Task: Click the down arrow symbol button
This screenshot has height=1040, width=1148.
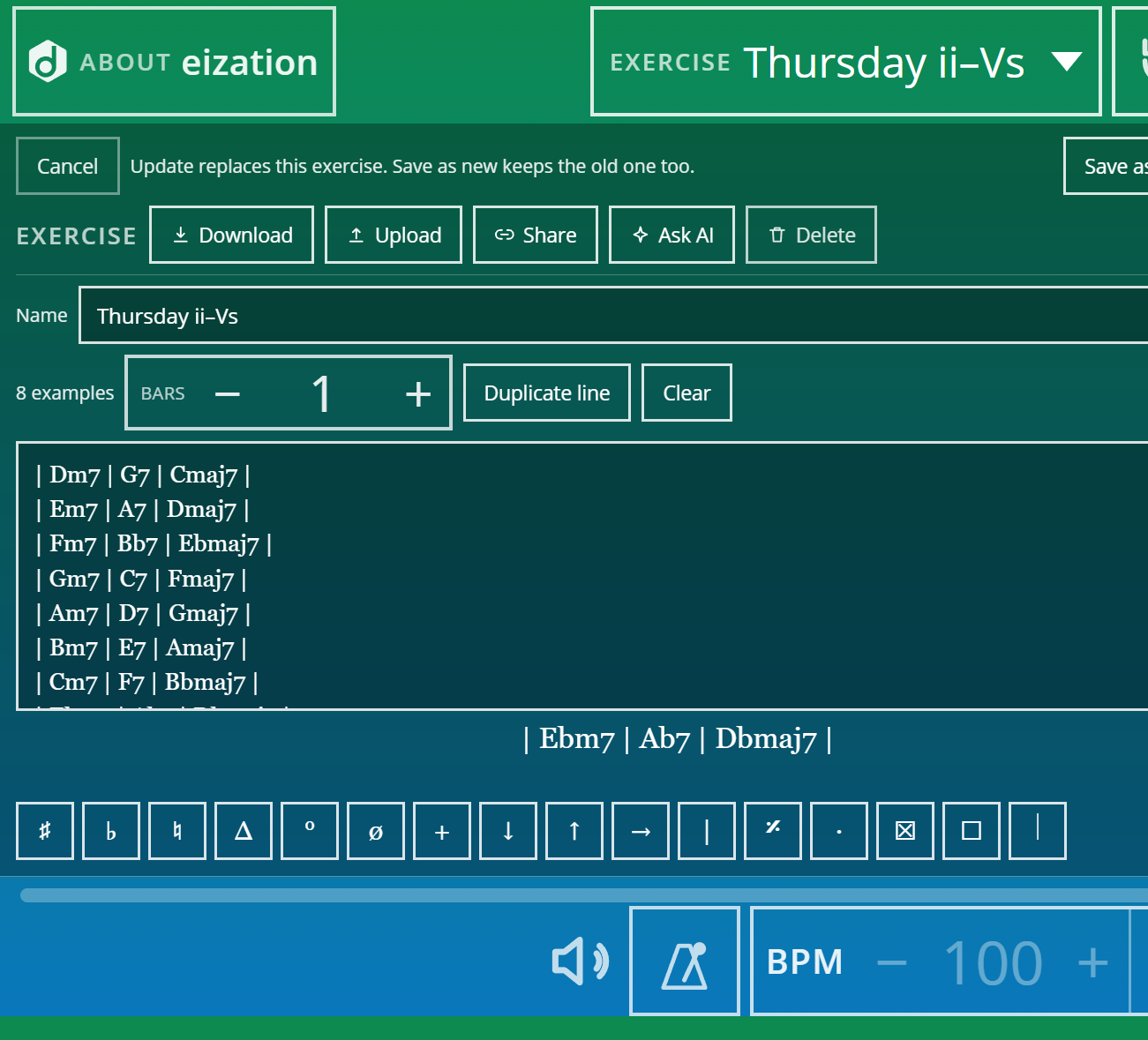Action: [x=508, y=830]
